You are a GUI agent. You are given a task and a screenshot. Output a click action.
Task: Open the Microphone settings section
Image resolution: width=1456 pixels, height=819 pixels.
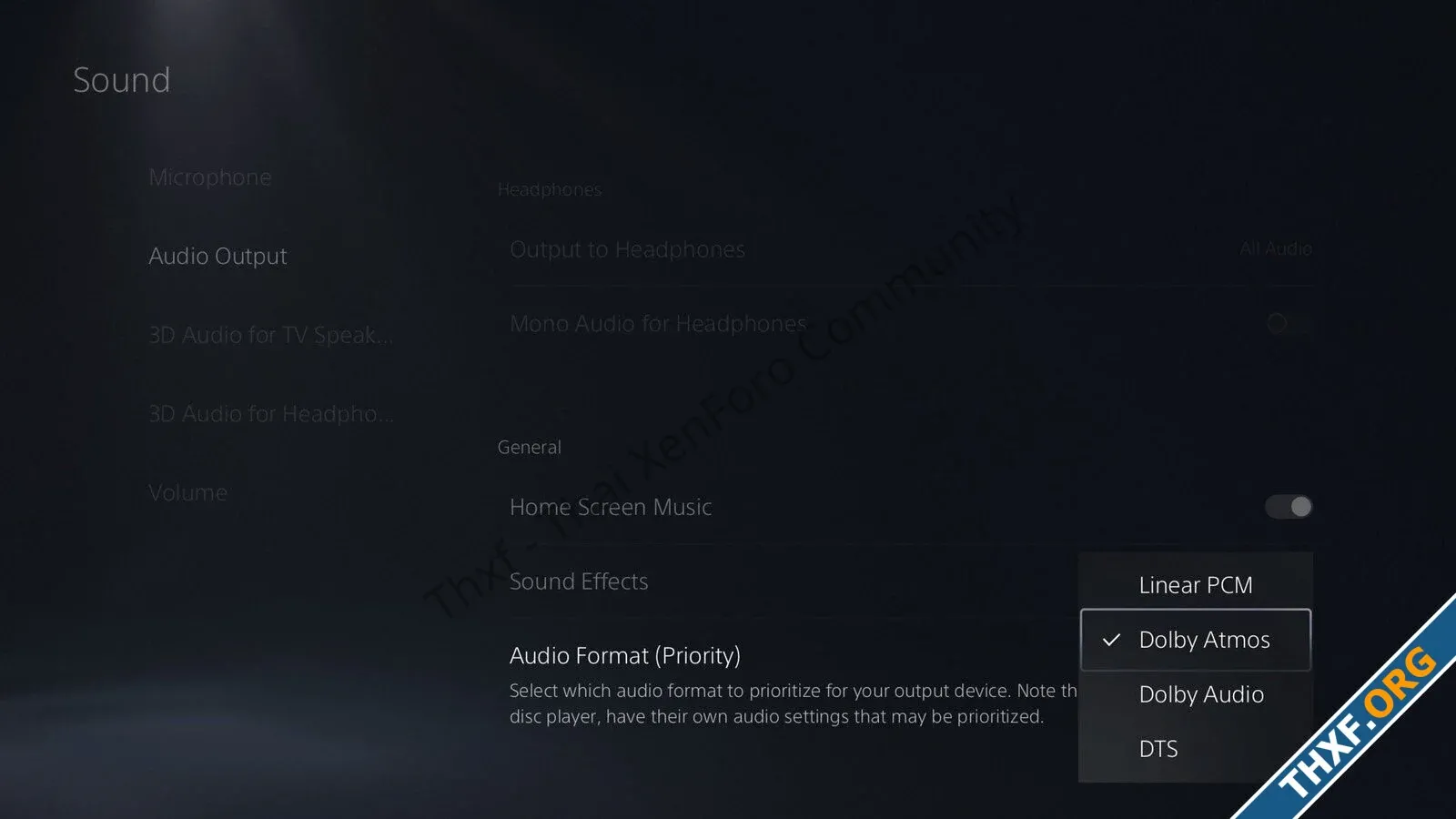pyautogui.click(x=210, y=177)
